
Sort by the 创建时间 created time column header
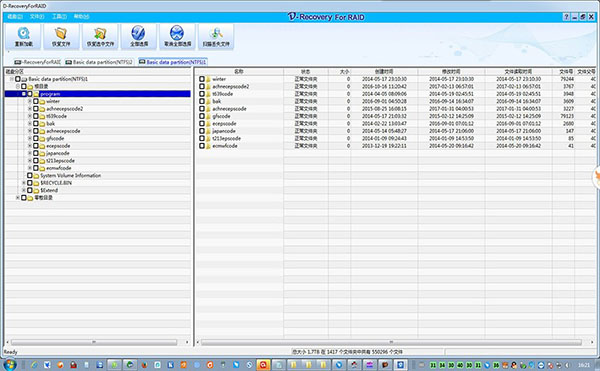point(384,72)
